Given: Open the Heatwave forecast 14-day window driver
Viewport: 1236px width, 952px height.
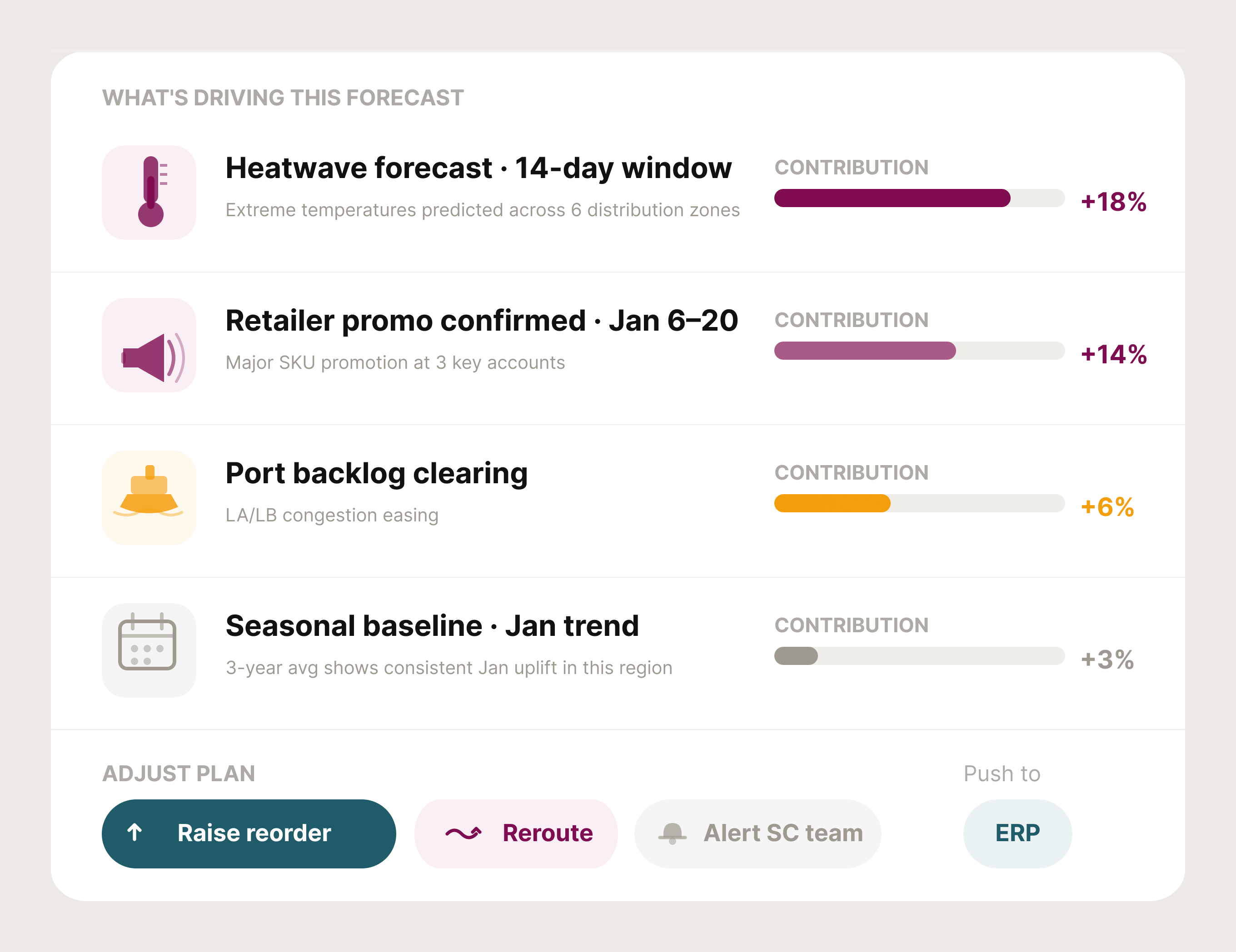Looking at the screenshot, I should [478, 169].
